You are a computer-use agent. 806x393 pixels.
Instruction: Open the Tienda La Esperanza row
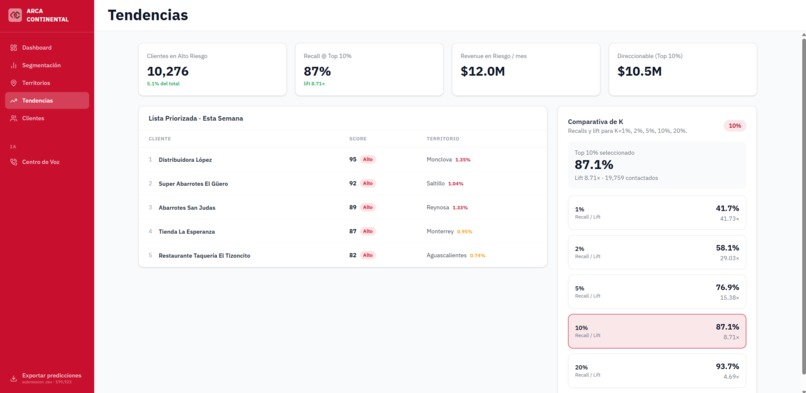tap(343, 231)
